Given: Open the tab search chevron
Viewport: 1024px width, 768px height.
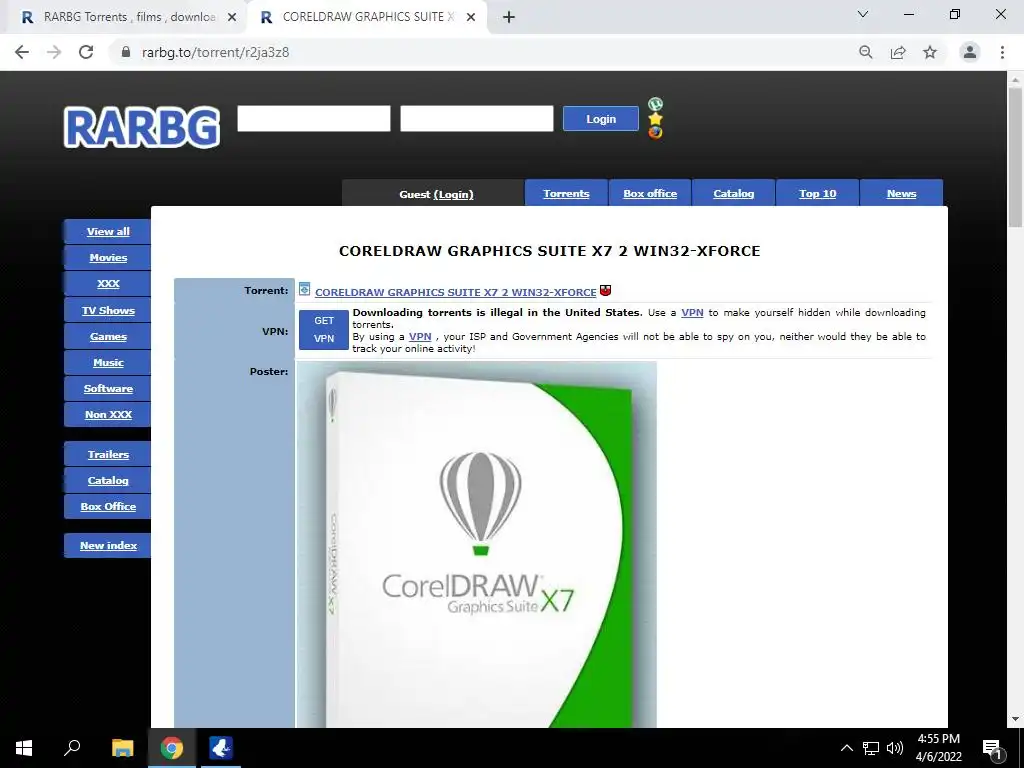Looking at the screenshot, I should tap(863, 14).
